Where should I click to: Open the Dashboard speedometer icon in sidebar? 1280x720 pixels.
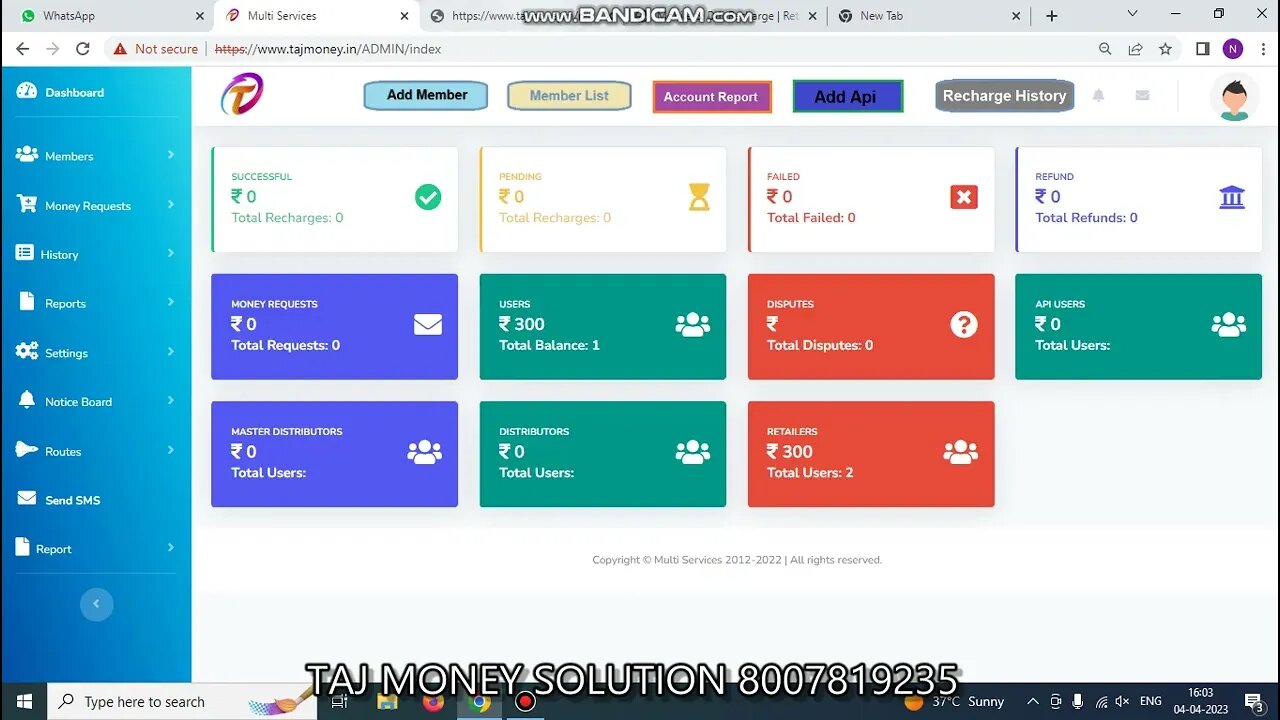click(27, 91)
